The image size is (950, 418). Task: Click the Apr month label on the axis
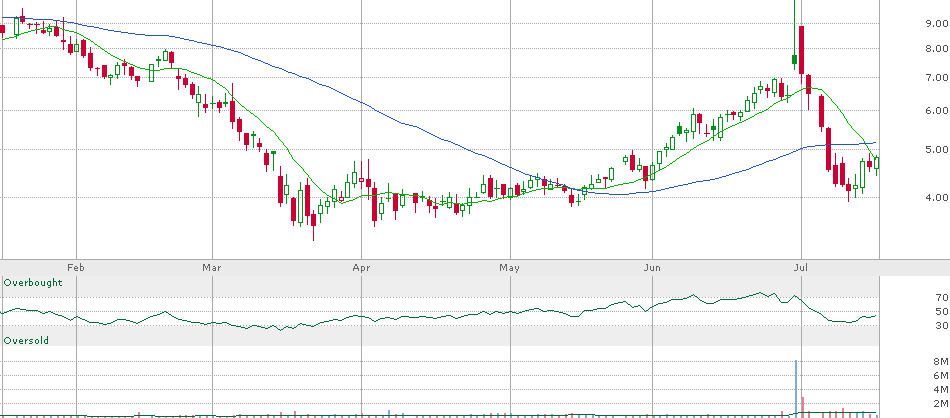click(361, 267)
